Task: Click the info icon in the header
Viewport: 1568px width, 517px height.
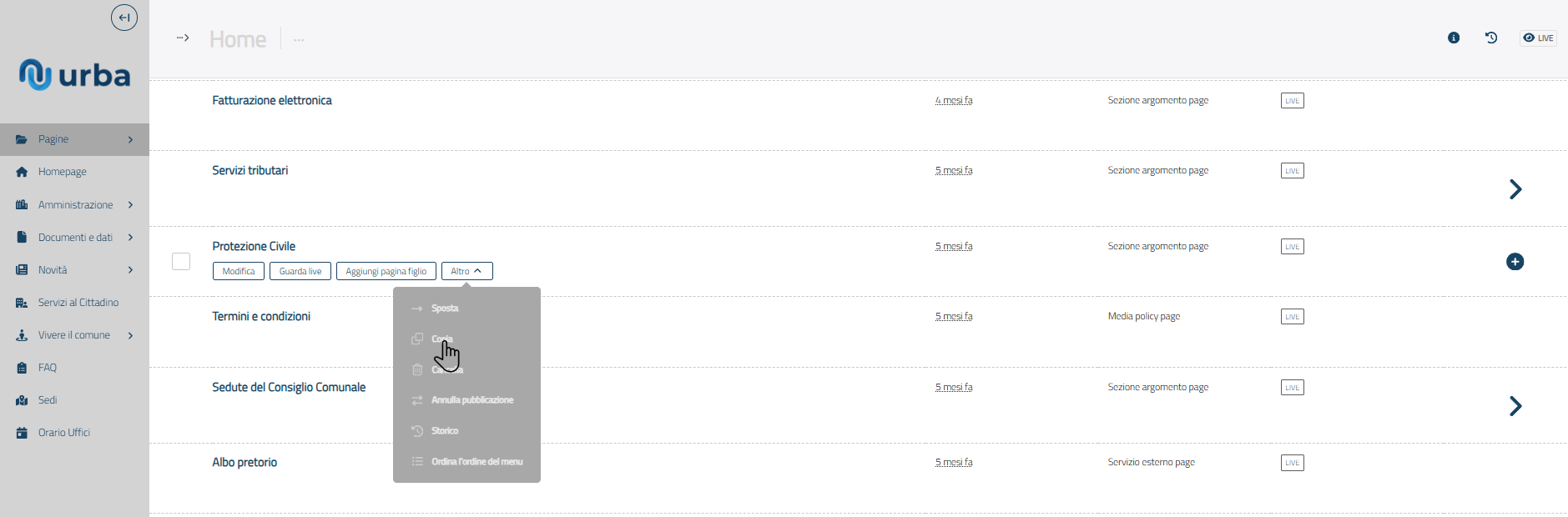Action: [x=1454, y=38]
